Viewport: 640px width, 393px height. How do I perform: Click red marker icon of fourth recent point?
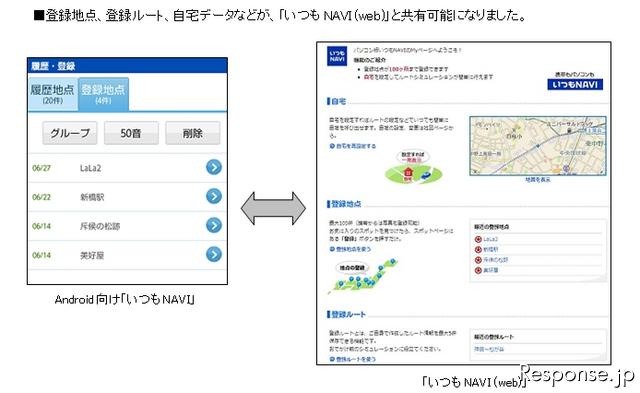click(x=478, y=270)
